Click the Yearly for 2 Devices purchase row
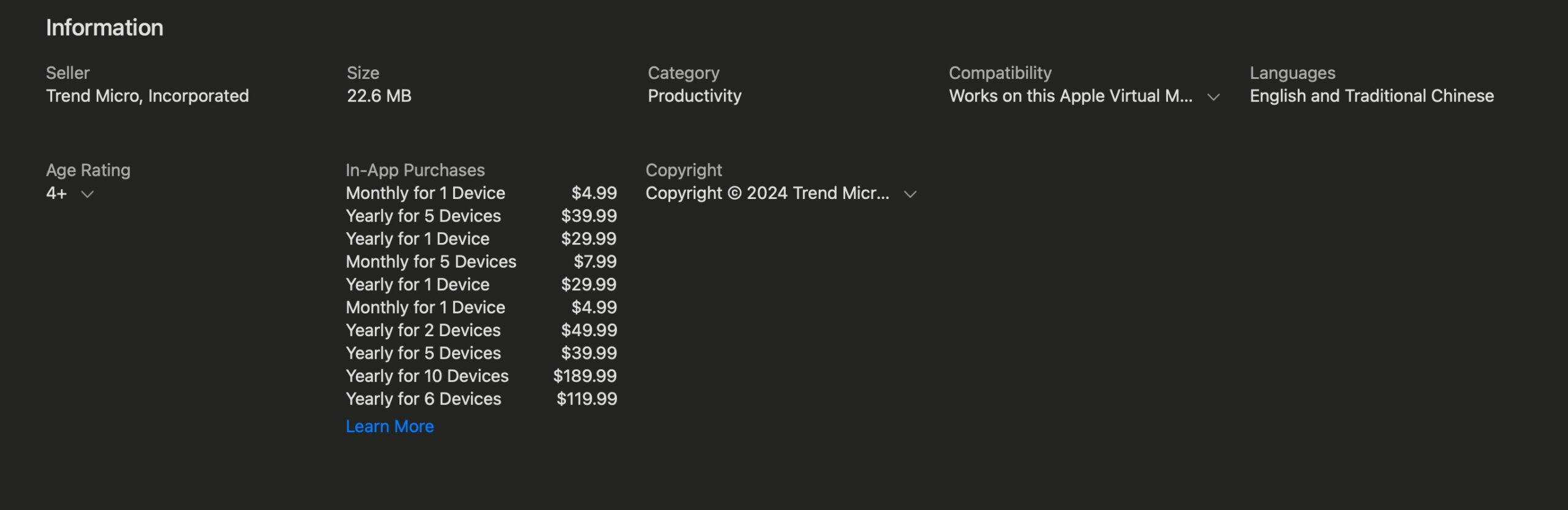Viewport: 1568px width, 510px height. (x=481, y=330)
